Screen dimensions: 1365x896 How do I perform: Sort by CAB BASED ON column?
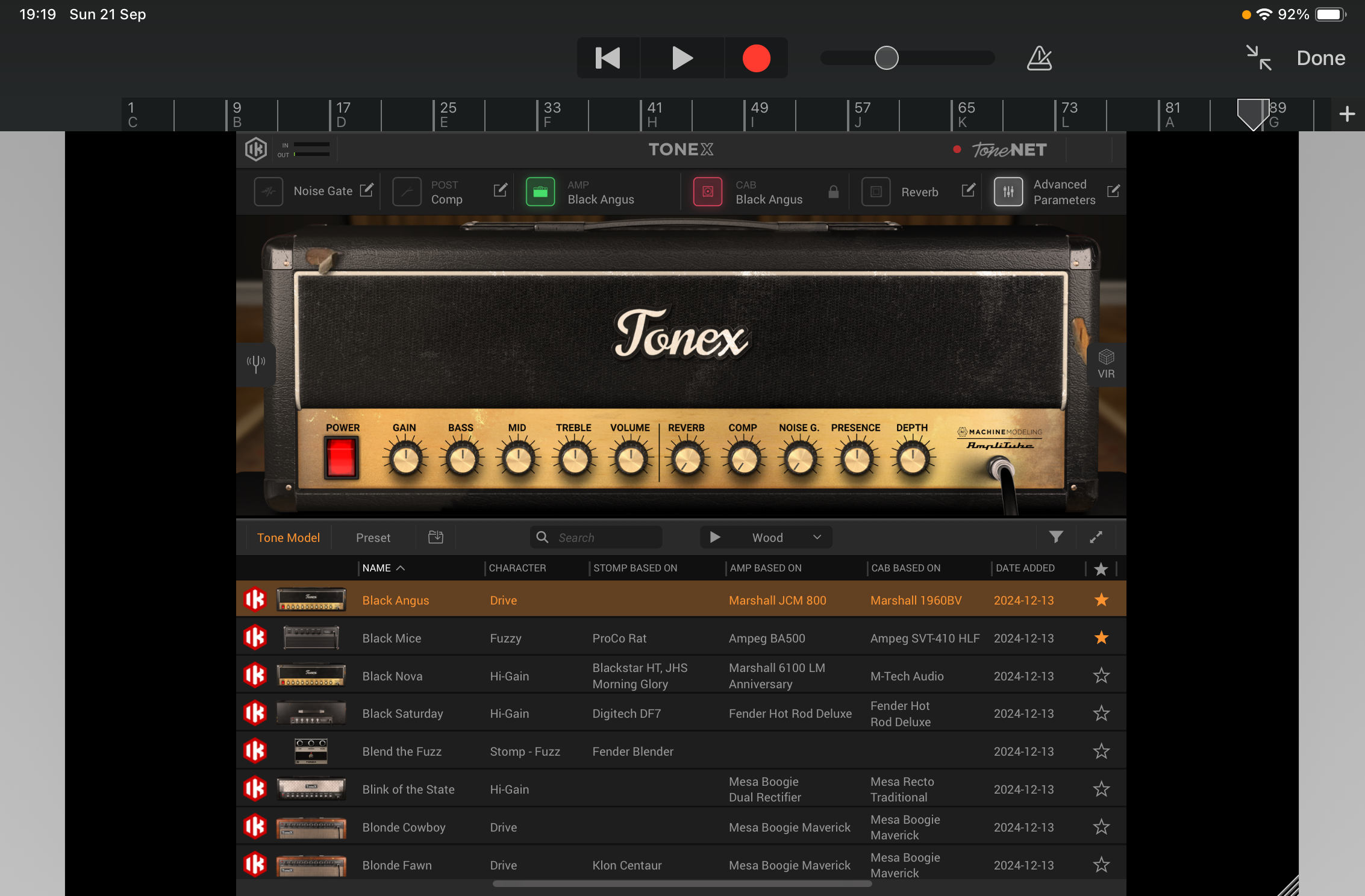(905, 568)
